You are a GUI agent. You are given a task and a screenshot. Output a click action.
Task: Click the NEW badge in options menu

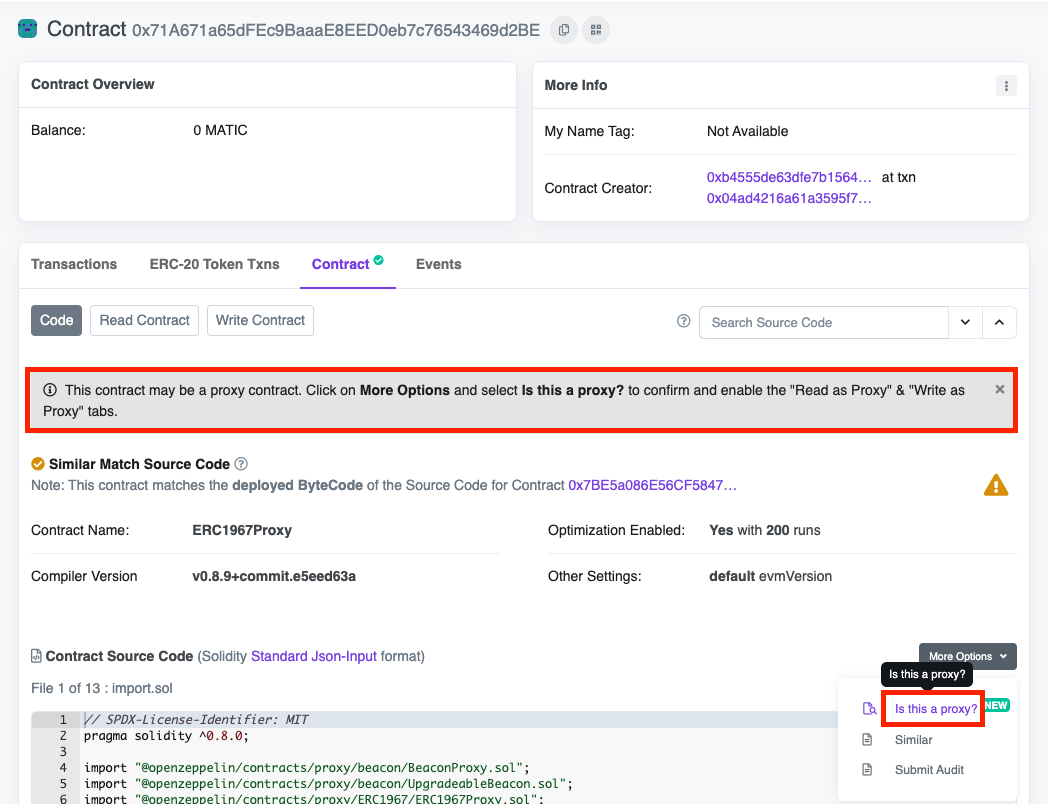tap(997, 705)
